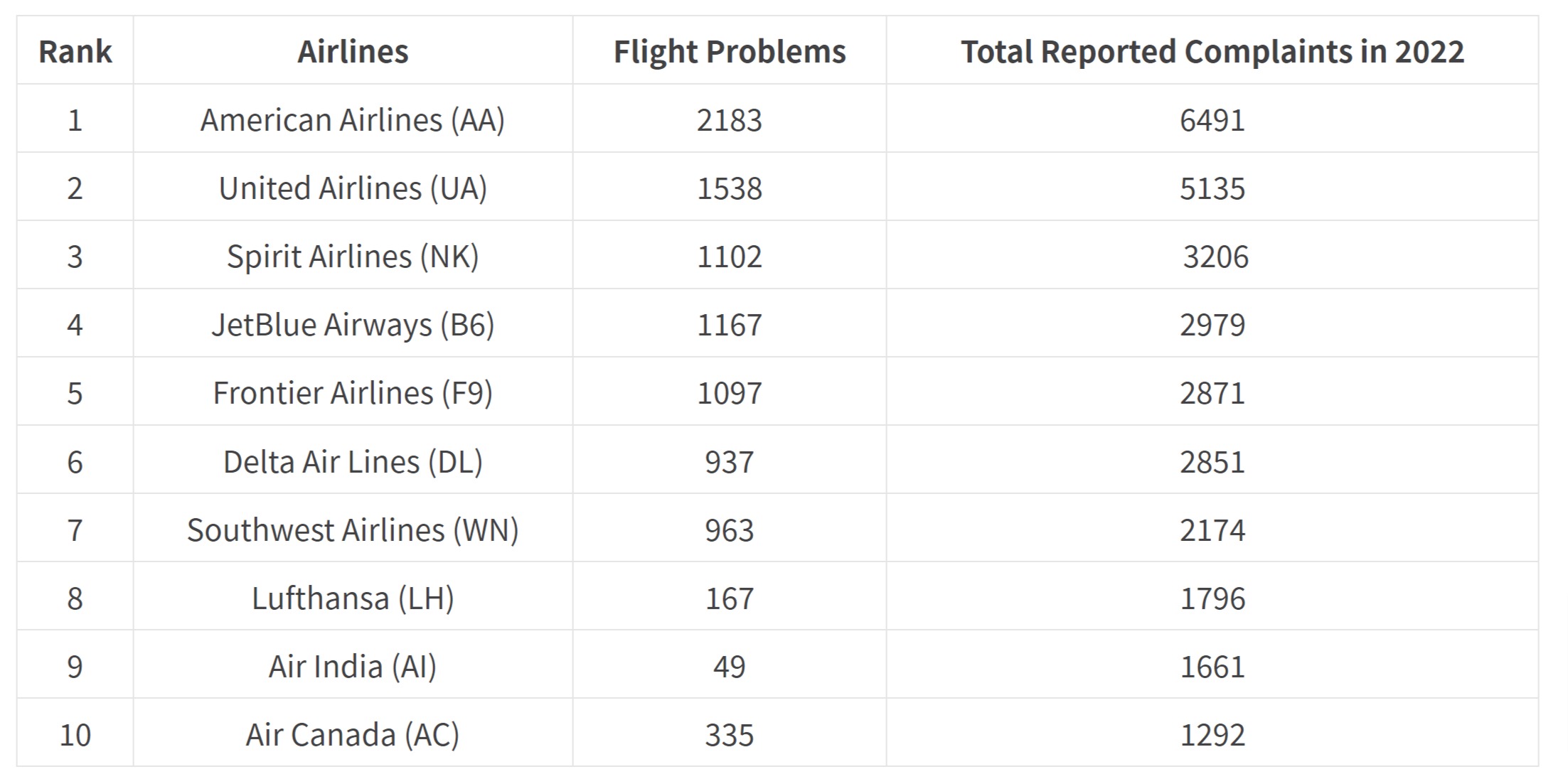The image size is (1568, 784).
Task: Select the Frontier Airlines (F9) cell
Action: click(x=353, y=393)
